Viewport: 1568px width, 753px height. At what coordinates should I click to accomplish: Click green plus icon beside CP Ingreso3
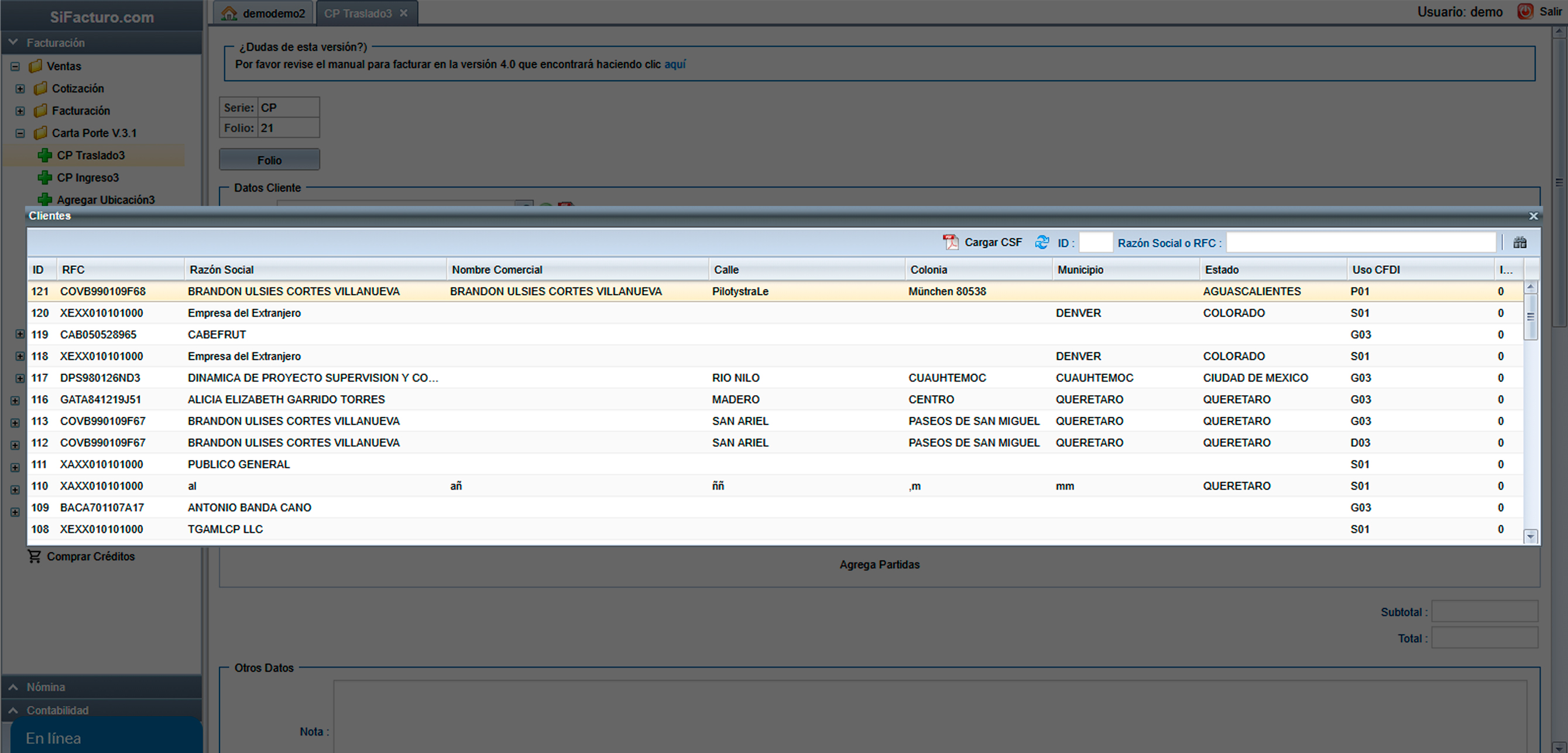pyautogui.click(x=44, y=178)
